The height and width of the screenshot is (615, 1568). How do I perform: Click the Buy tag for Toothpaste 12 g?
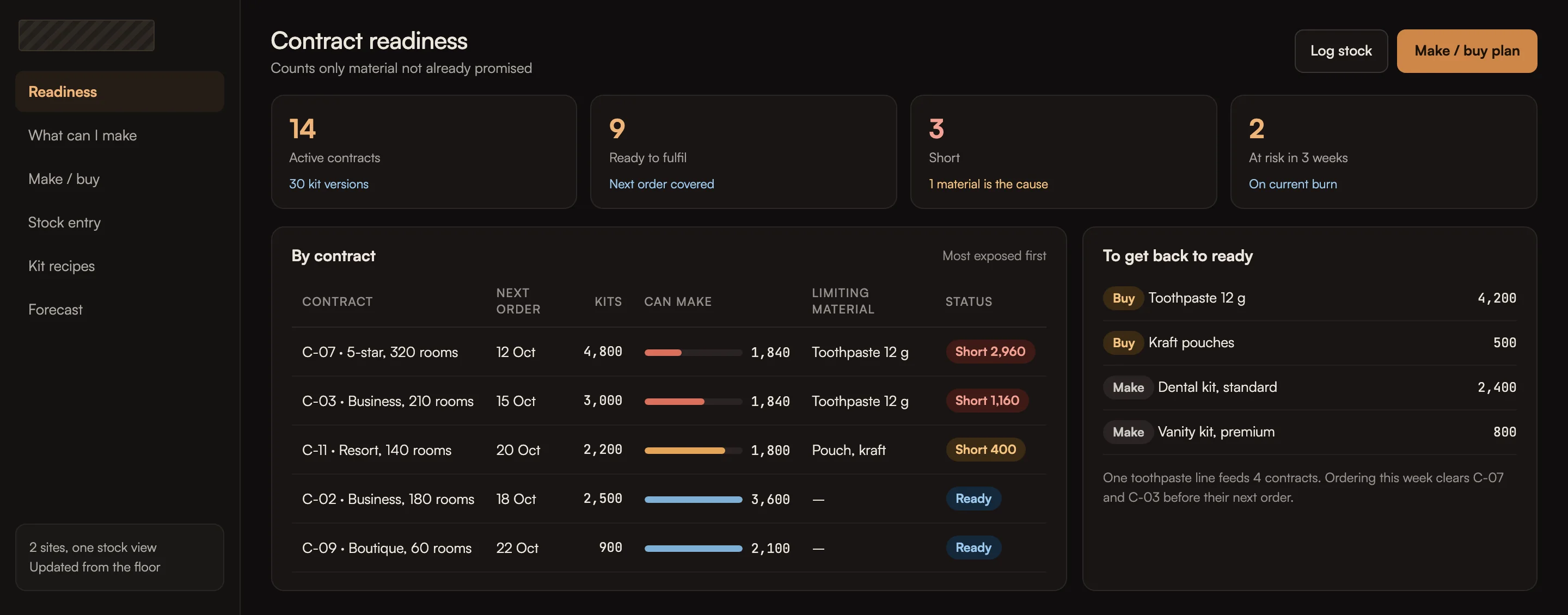click(x=1123, y=298)
